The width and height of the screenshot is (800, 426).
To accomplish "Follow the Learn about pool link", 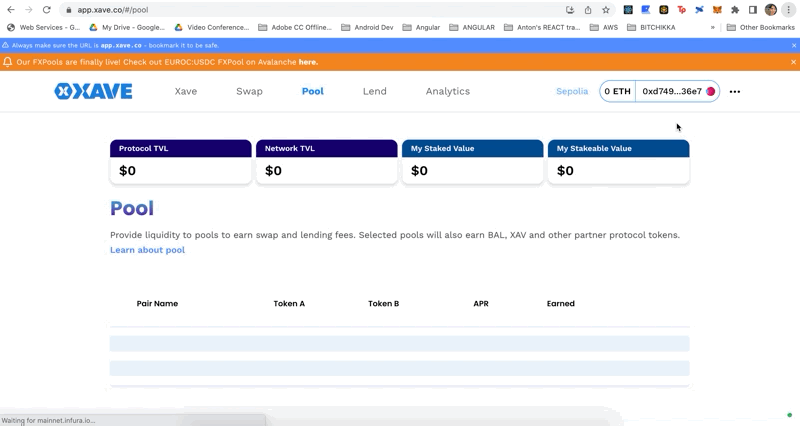I will tap(147, 250).
